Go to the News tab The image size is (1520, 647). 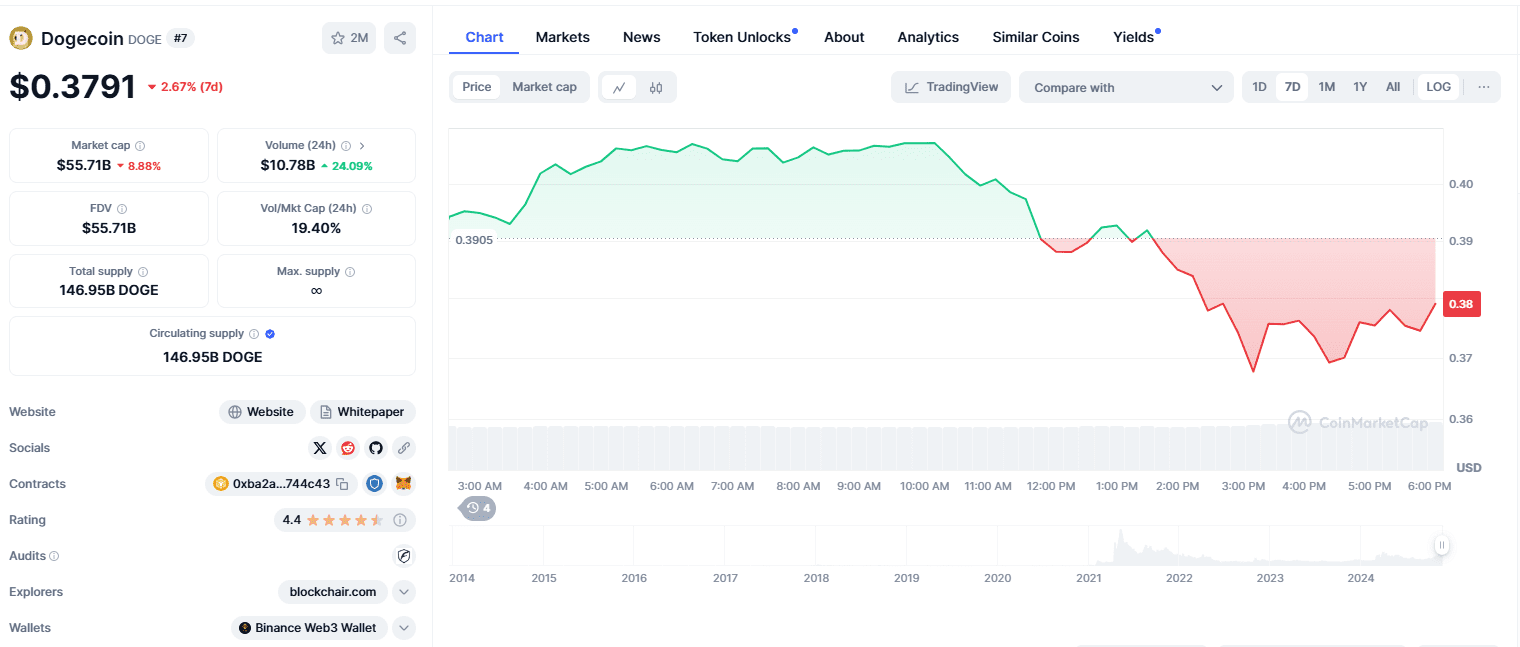pos(642,37)
